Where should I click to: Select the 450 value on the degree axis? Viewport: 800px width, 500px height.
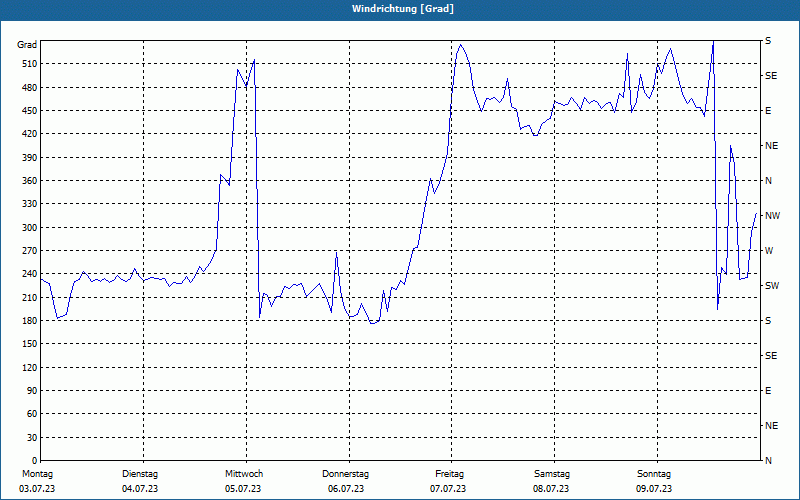click(30, 111)
